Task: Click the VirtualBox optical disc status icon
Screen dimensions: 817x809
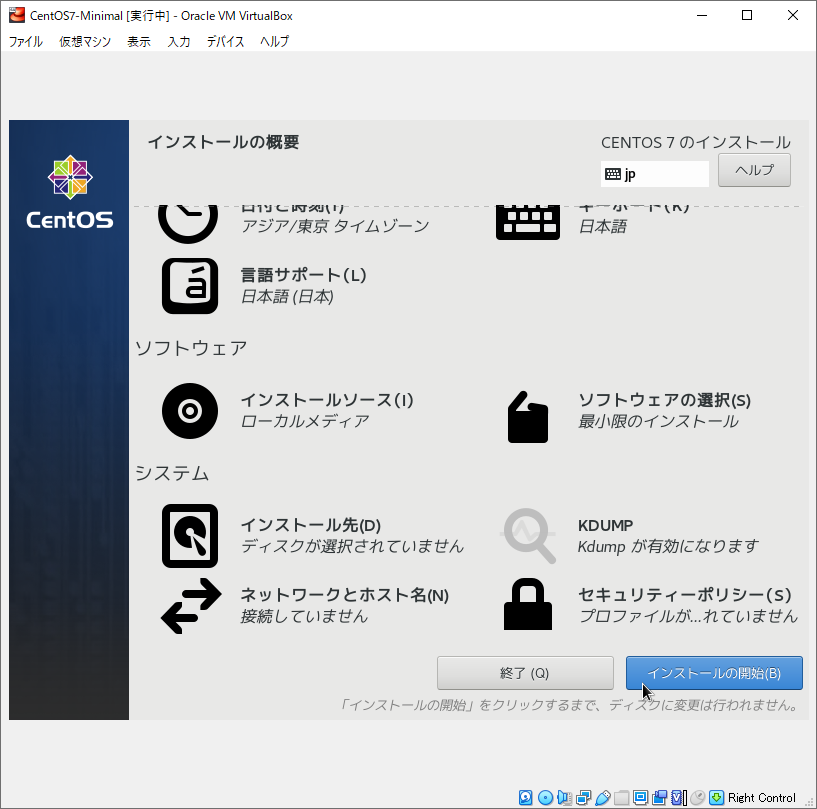Action: 545,797
